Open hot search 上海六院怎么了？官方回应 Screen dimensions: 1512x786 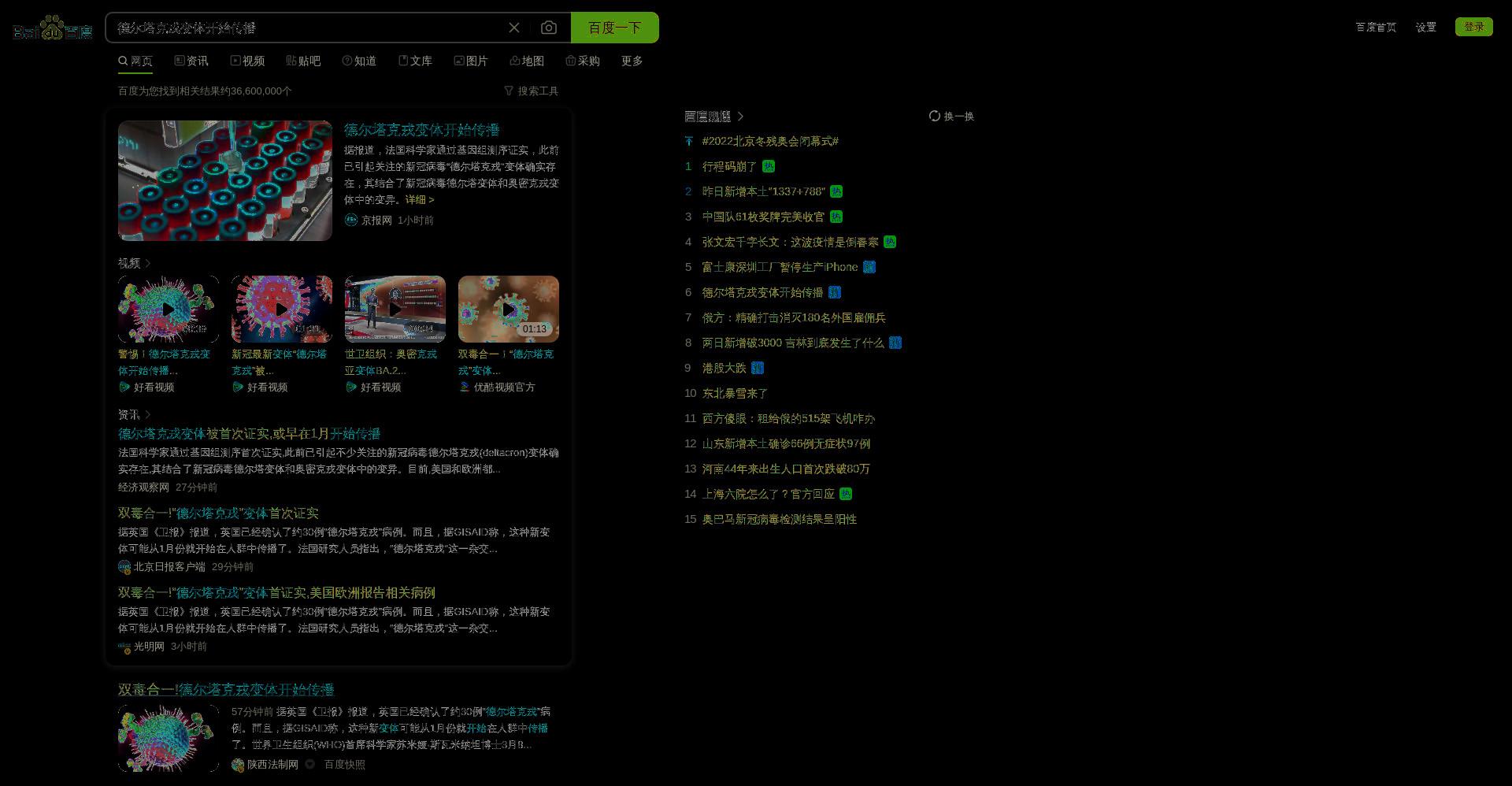(769, 494)
